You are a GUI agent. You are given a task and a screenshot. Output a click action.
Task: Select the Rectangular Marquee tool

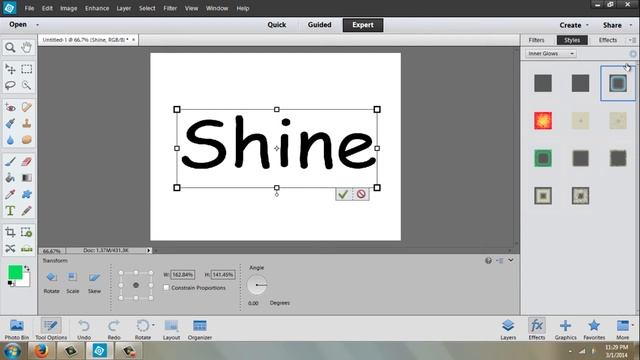(27, 69)
